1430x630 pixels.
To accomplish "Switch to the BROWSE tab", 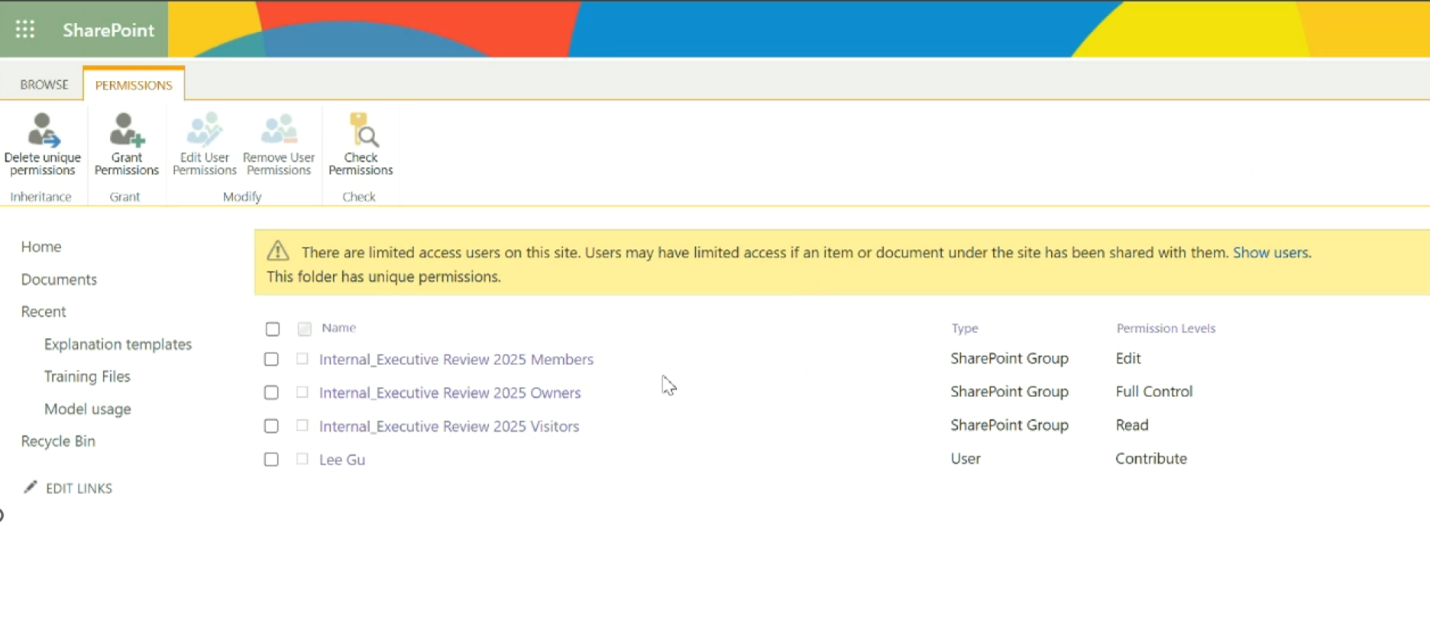I will pyautogui.click(x=43, y=84).
